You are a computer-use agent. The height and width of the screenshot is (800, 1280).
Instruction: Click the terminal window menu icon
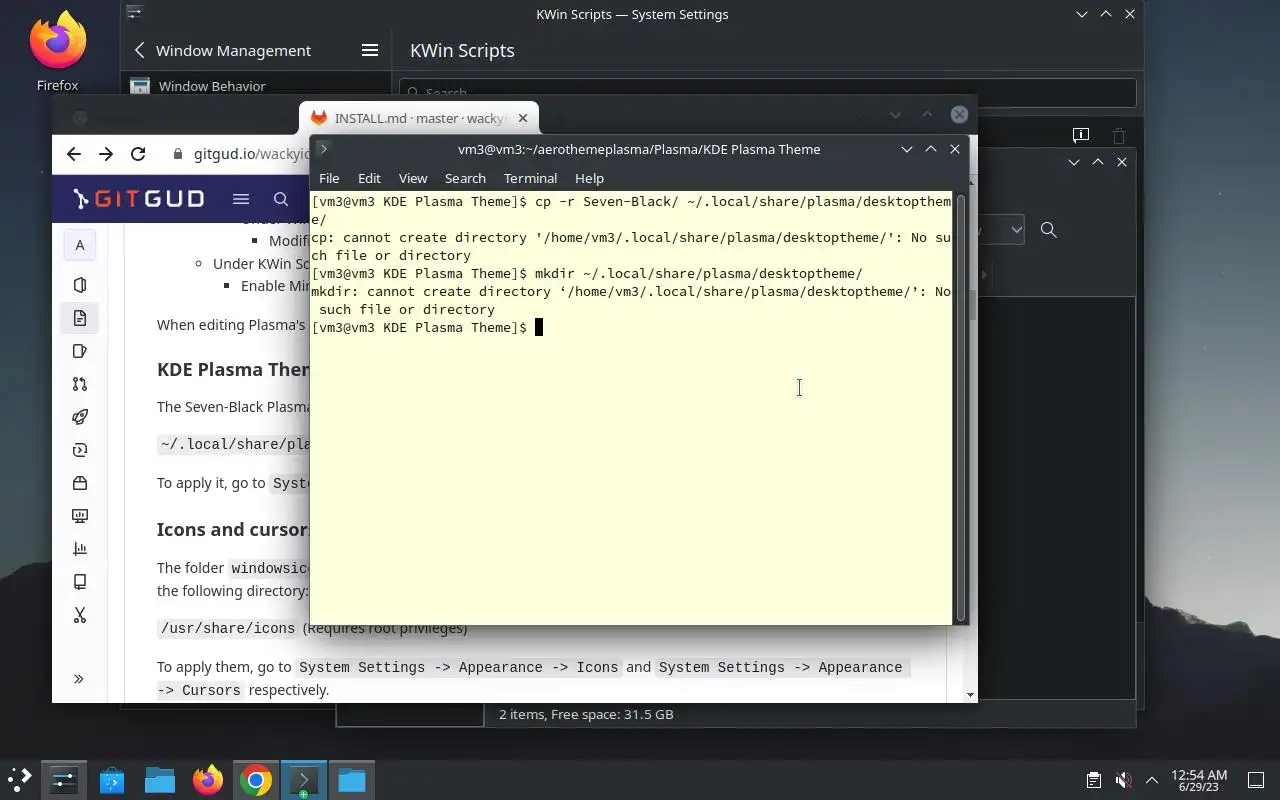(x=323, y=149)
